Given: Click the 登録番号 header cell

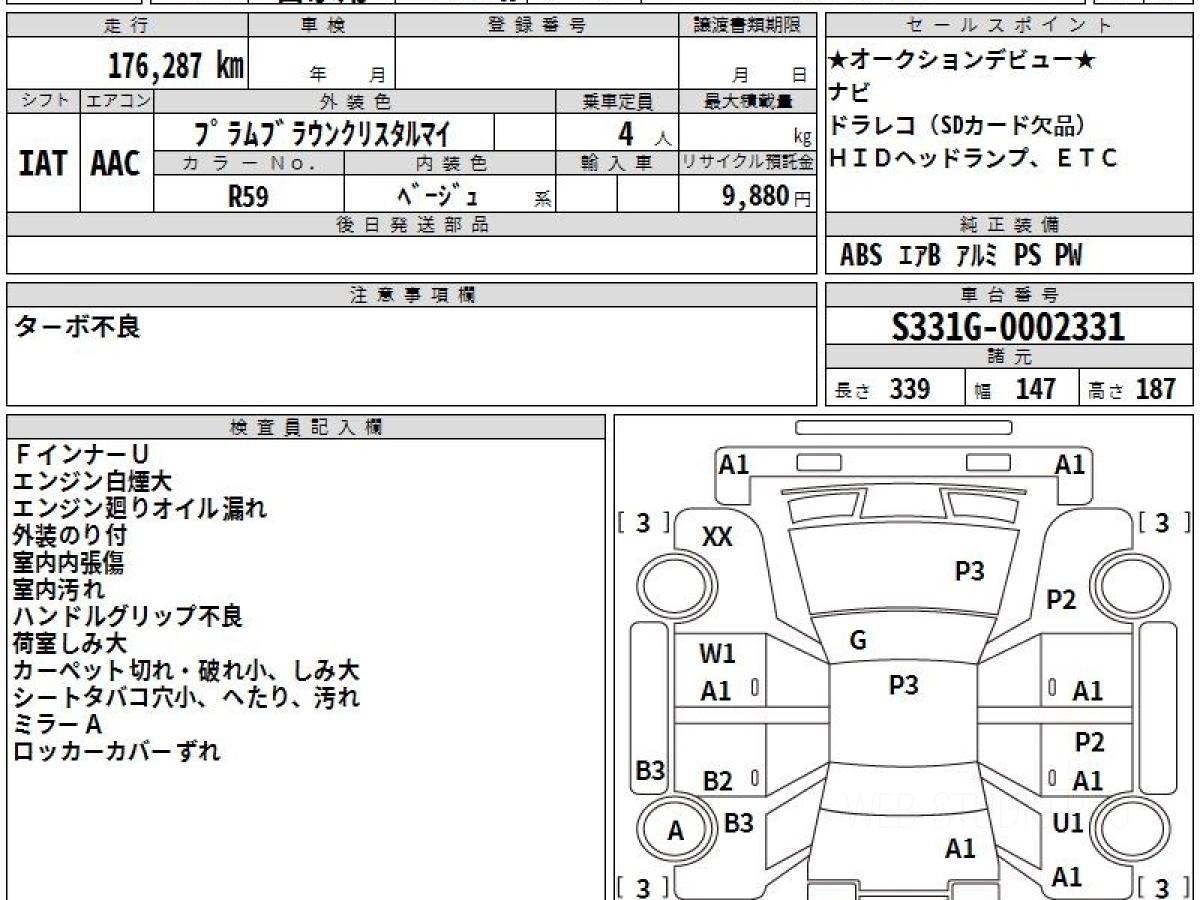Looking at the screenshot, I should click(536, 26).
